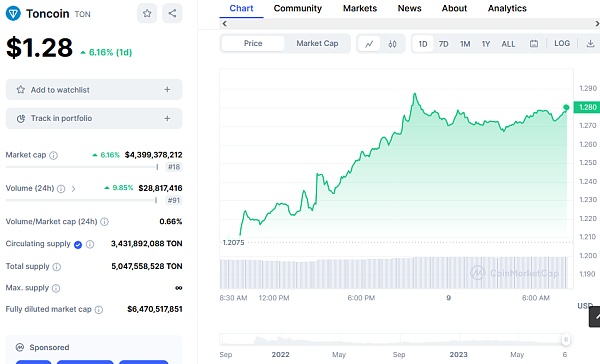The width and height of the screenshot is (600, 364).
Task: Click the left scroll arrow under tabs
Action: (225, 24)
